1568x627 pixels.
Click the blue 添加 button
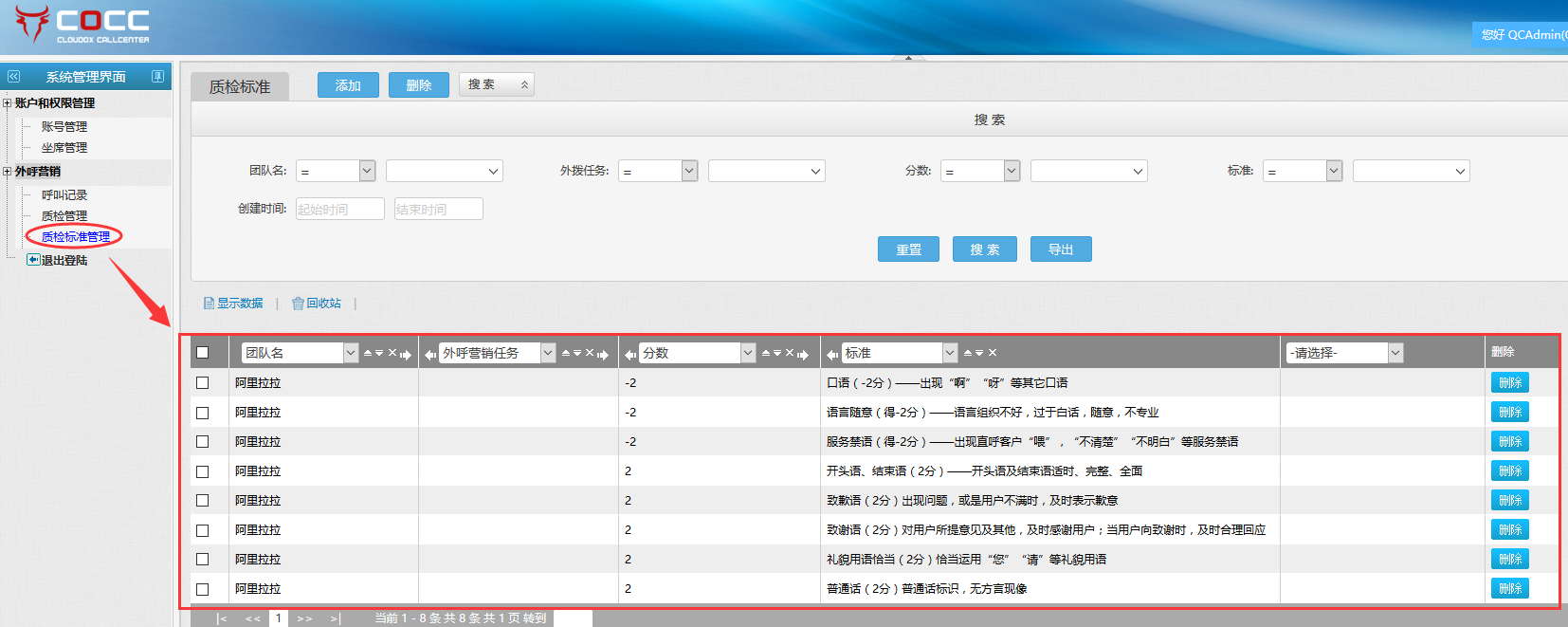348,85
